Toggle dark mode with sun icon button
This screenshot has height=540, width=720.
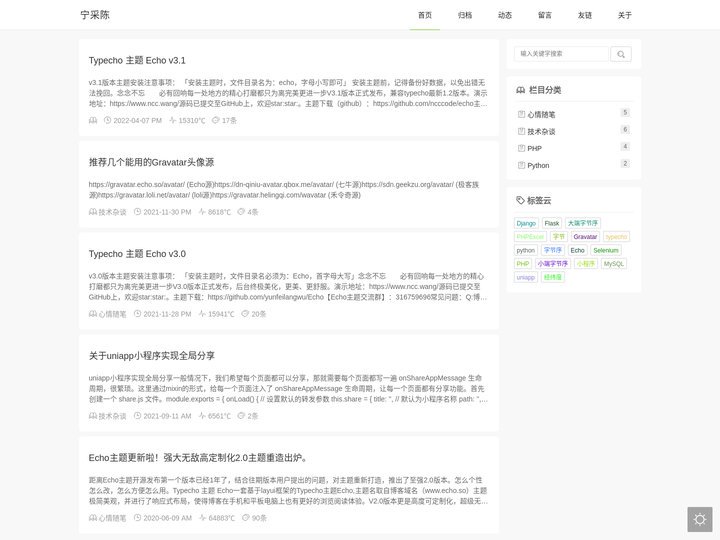(700, 519)
